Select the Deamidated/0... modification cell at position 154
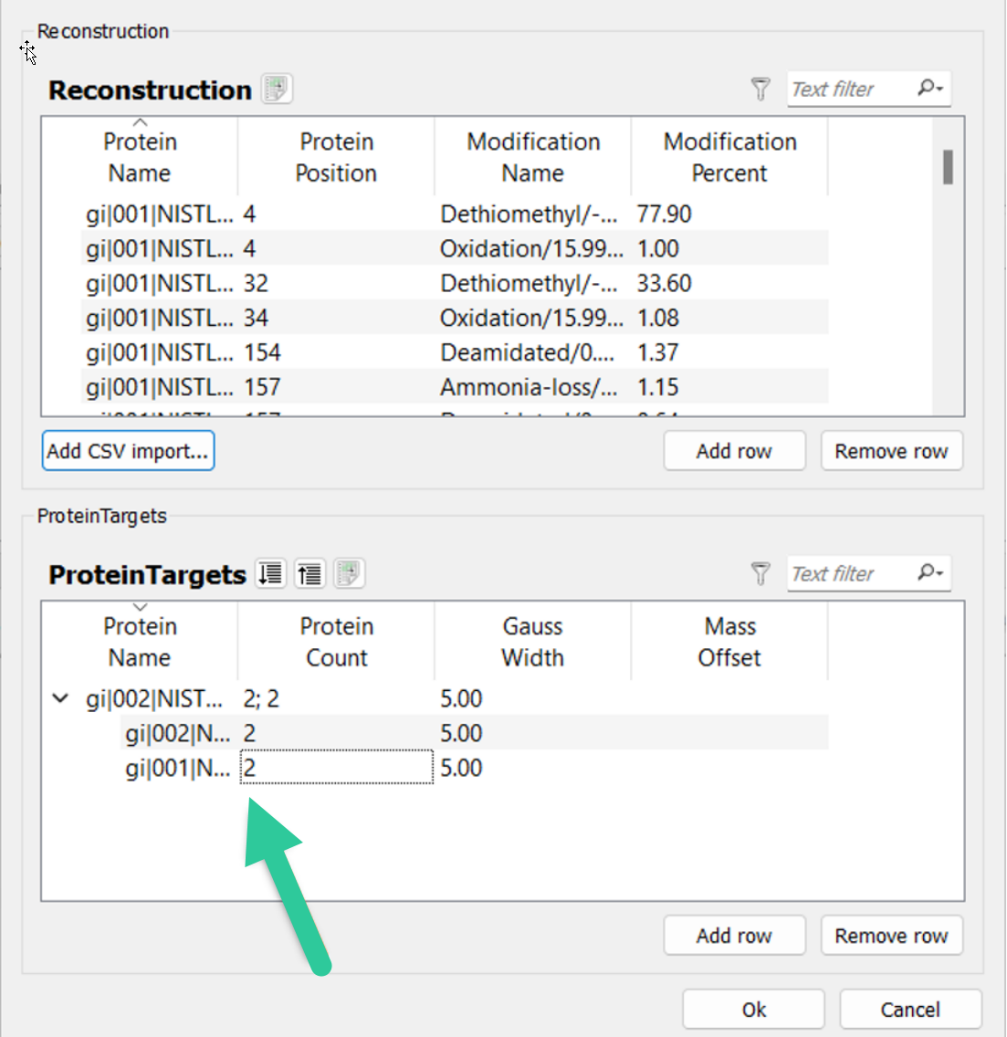Screen dimensions: 1007x1037 coord(533,353)
